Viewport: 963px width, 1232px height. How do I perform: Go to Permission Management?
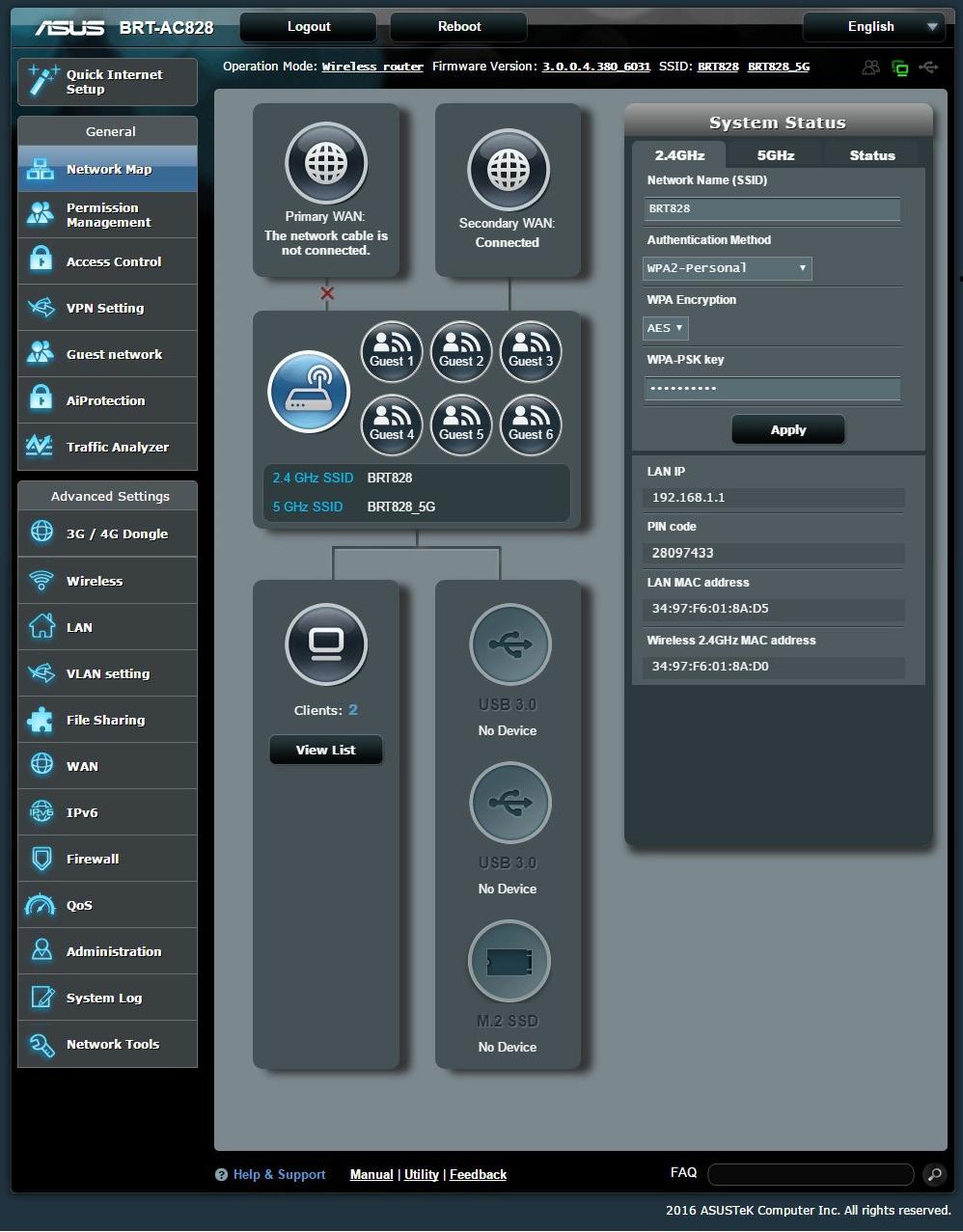pos(107,215)
